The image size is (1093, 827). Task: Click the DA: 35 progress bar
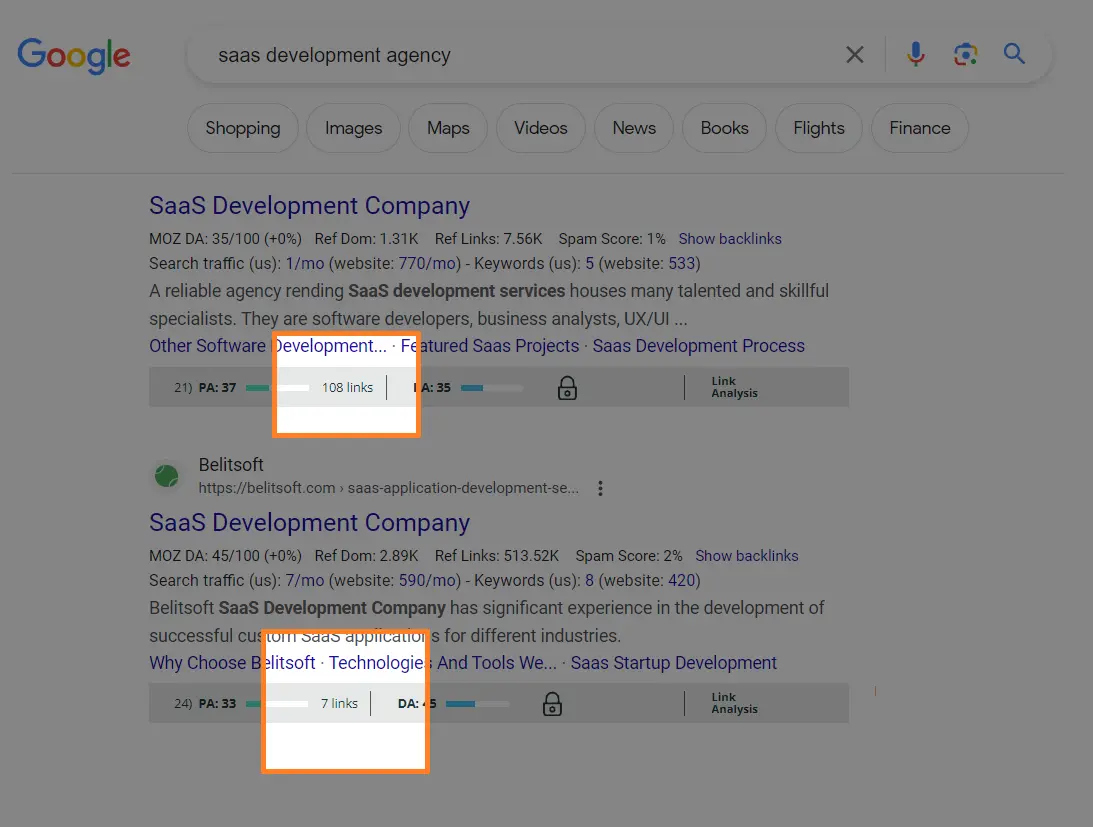491,388
